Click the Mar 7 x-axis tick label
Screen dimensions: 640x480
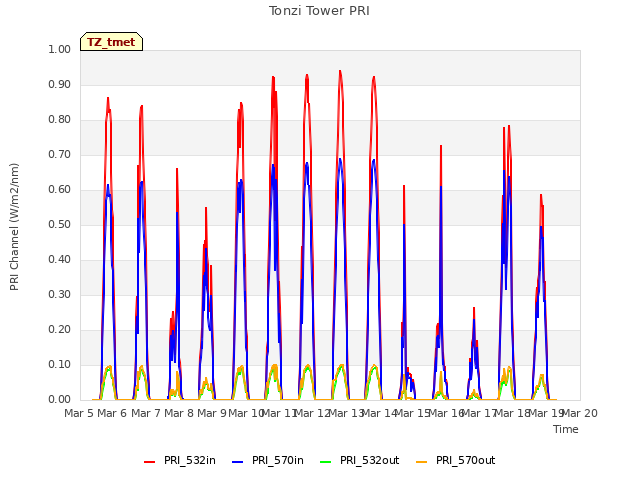click(146, 413)
